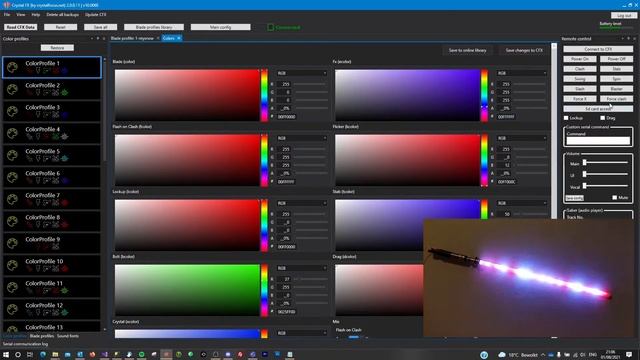Open the notification center icon
The width and height of the screenshot is (640, 360).
[629, 355]
